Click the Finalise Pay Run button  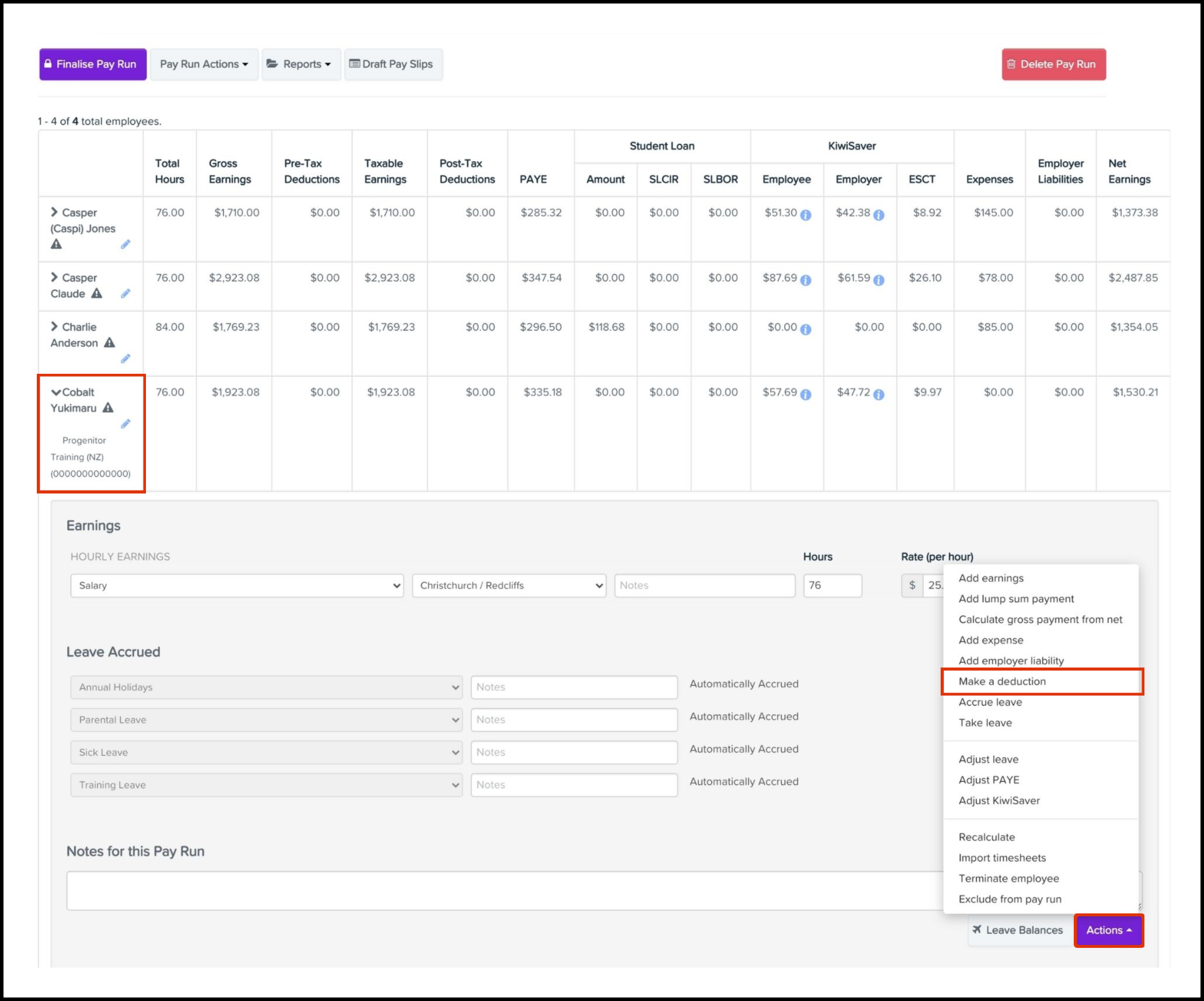92,64
